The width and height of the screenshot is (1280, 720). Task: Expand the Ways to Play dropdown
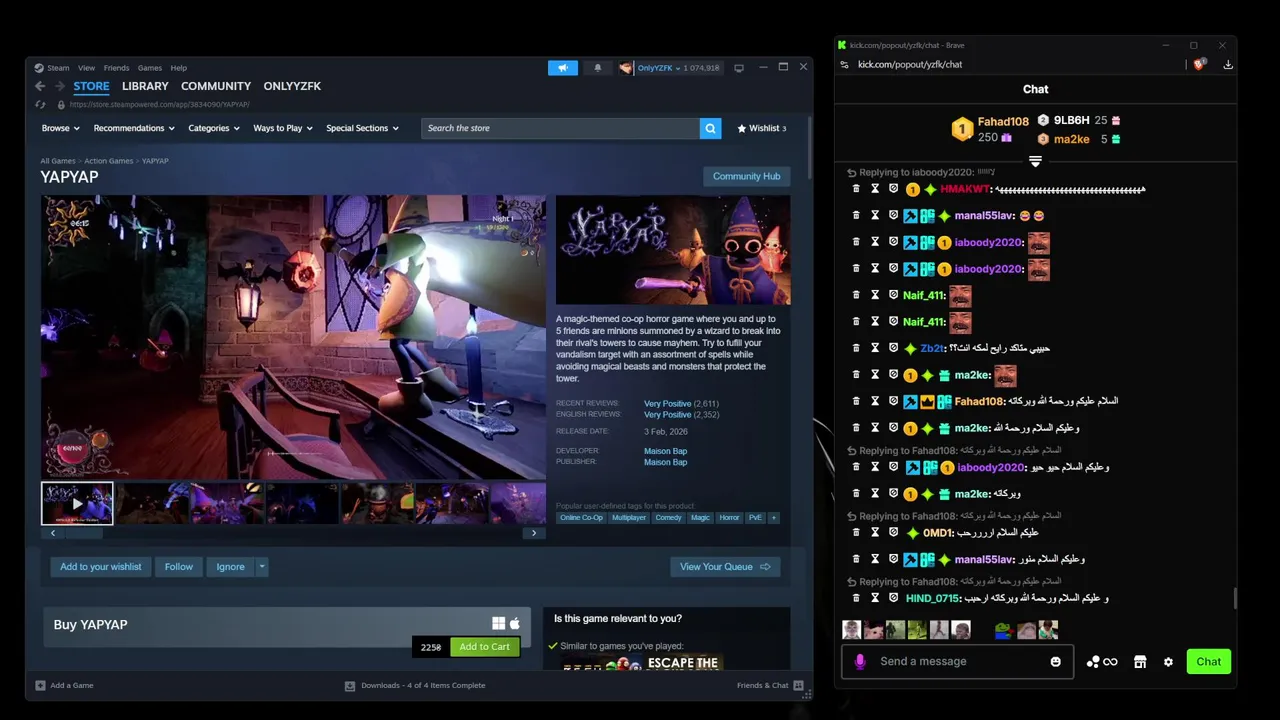point(283,128)
